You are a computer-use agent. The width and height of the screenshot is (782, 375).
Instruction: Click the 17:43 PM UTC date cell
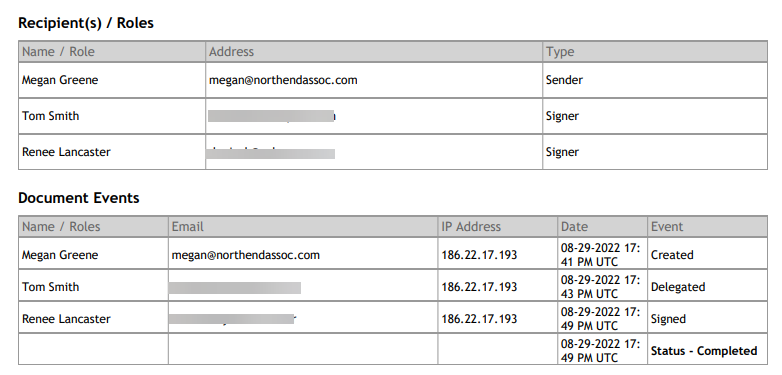pyautogui.click(x=600, y=287)
